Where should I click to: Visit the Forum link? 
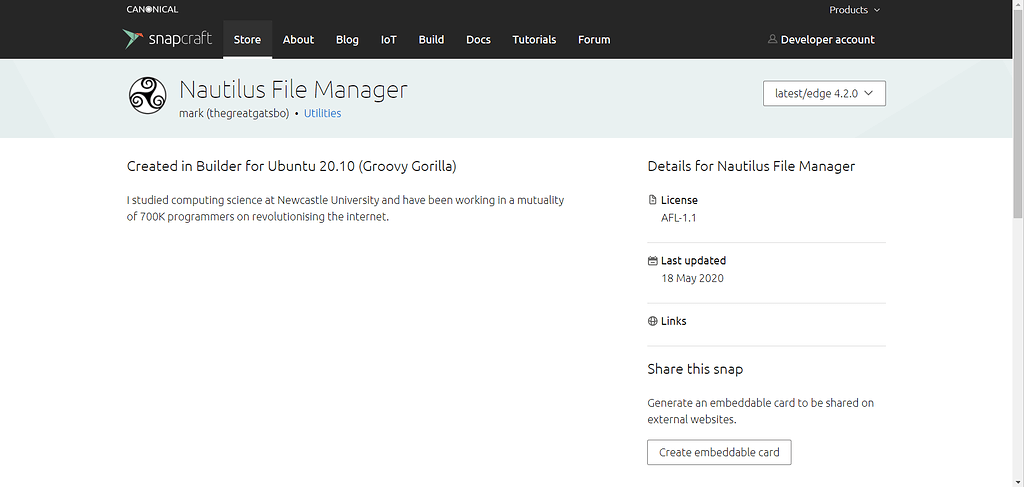pyautogui.click(x=594, y=40)
